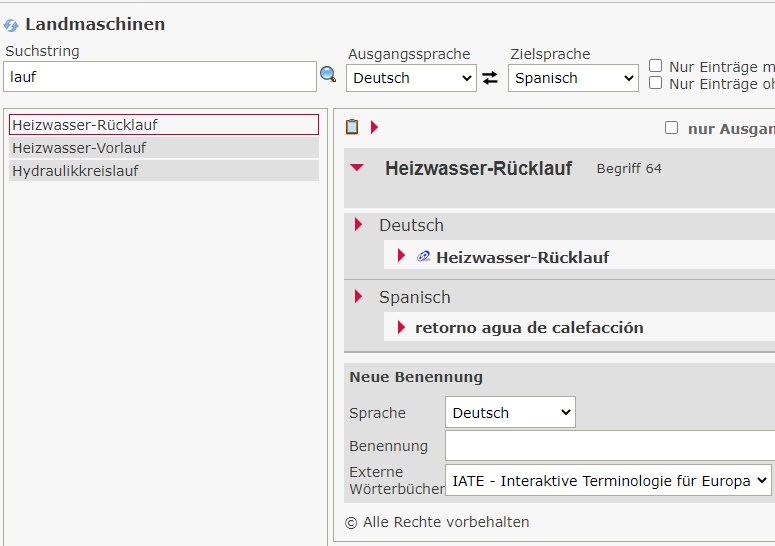The image size is (775, 546).
Task: Expand the 'retorno agua de calefacción' term
Action: (401, 327)
